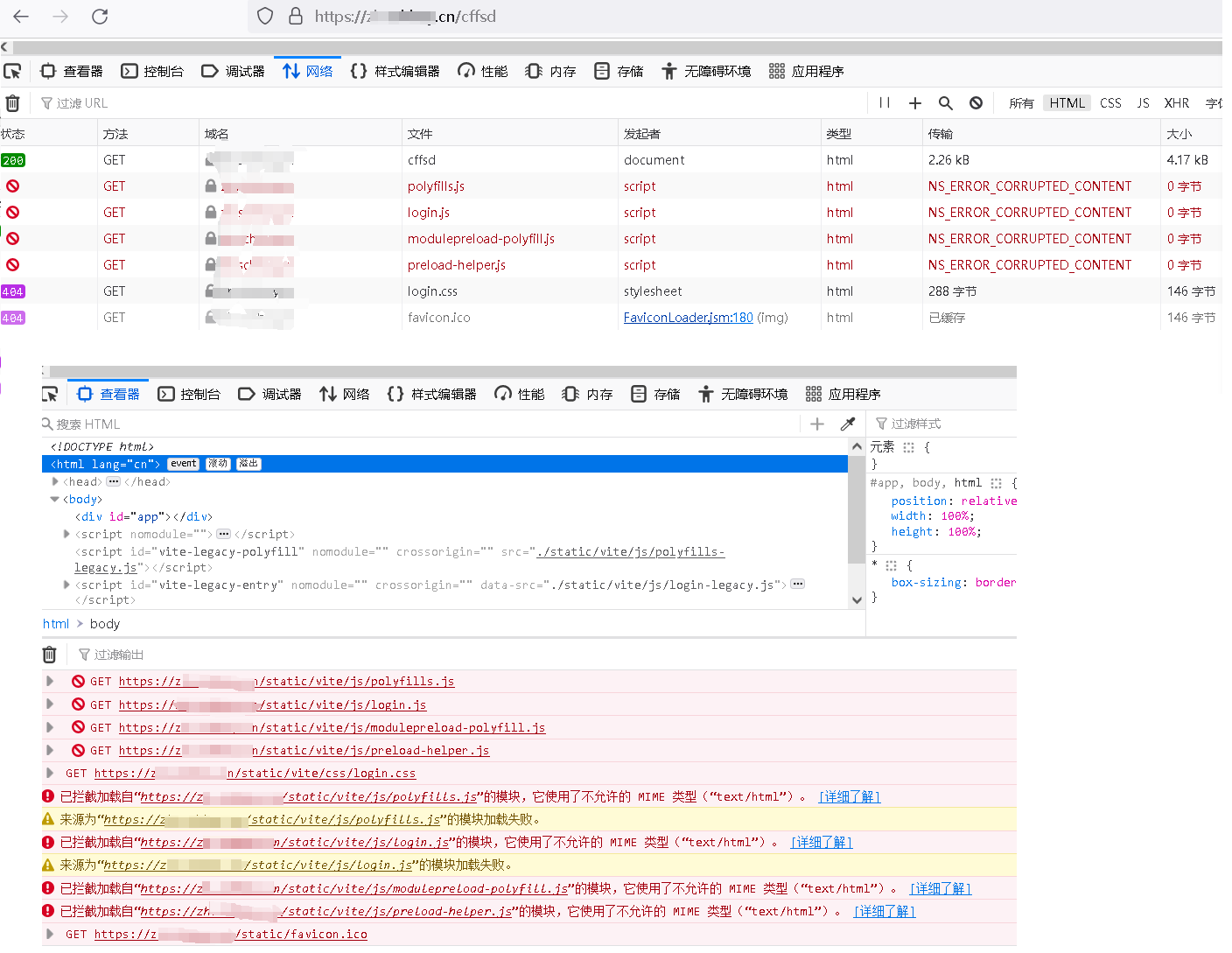Pause network recording

tap(885, 103)
